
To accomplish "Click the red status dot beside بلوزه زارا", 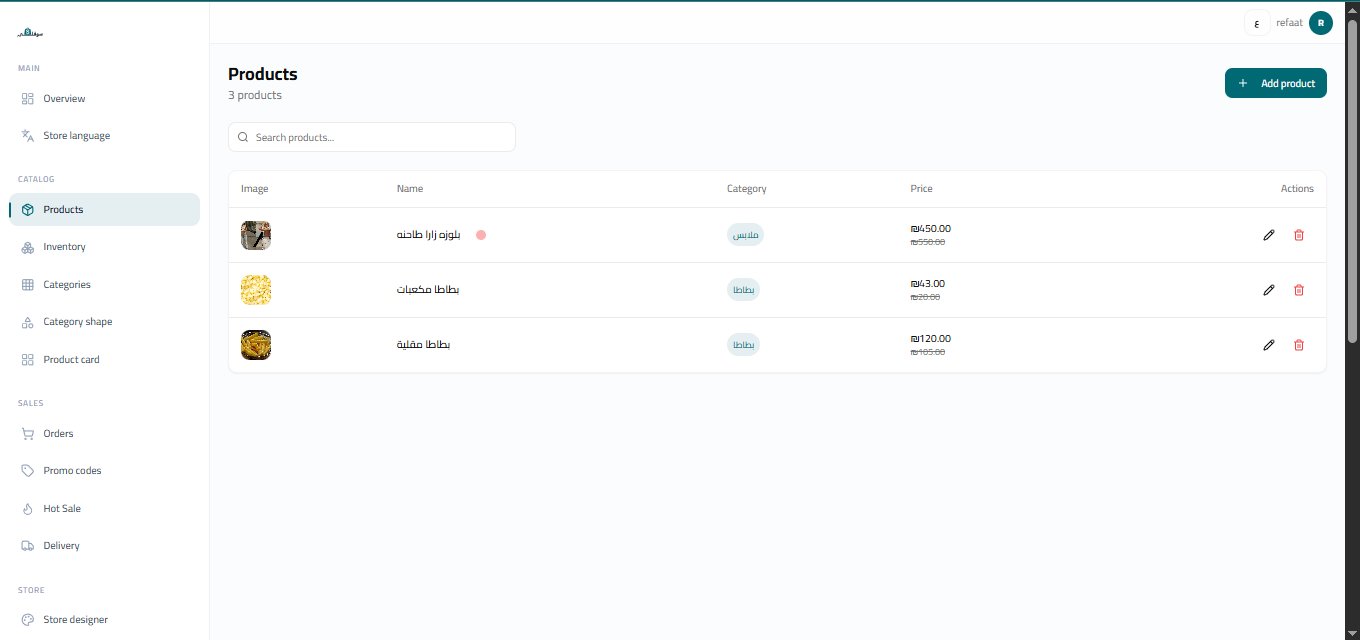I will coord(481,235).
